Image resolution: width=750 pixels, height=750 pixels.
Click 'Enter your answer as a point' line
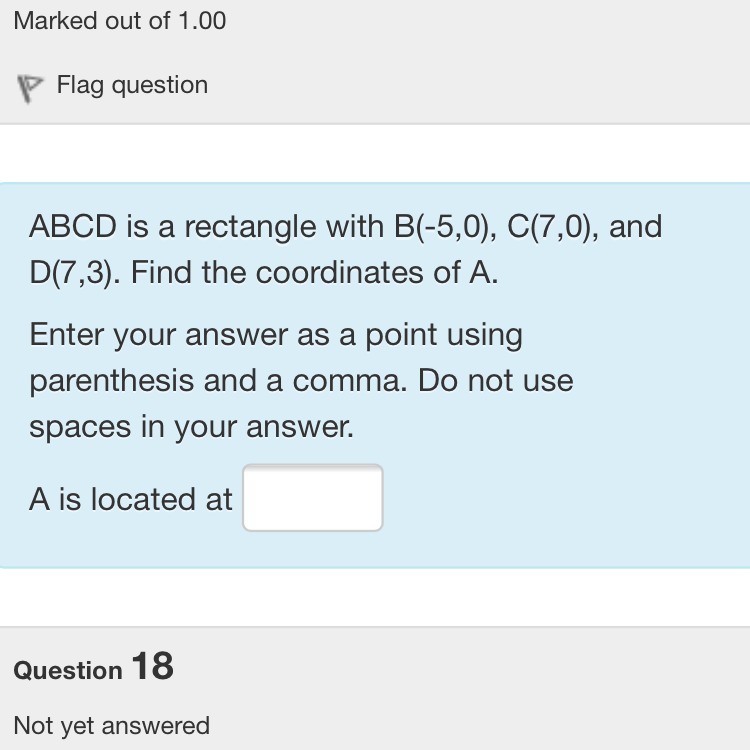point(276,335)
